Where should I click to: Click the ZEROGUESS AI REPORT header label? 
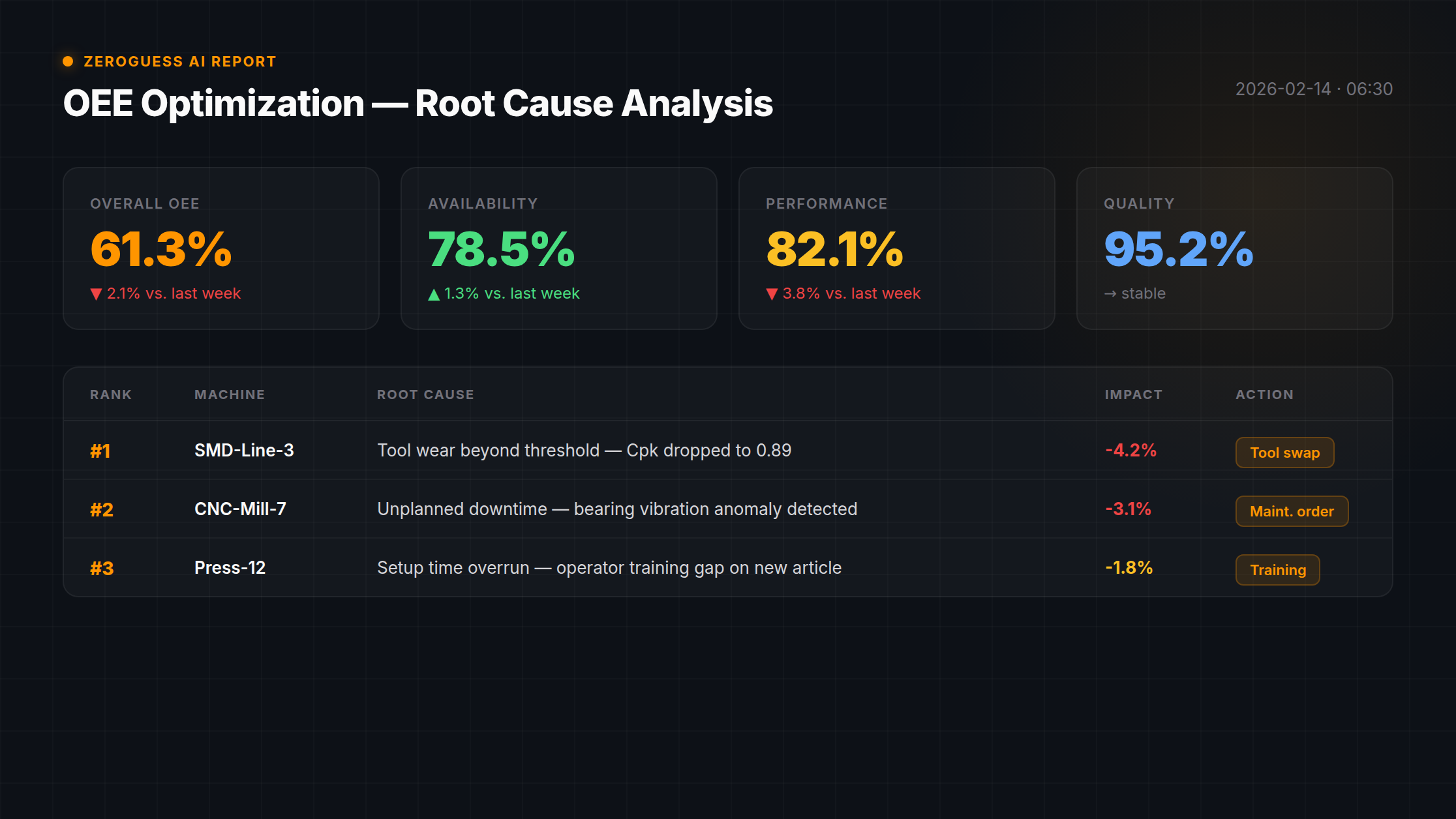point(180,61)
